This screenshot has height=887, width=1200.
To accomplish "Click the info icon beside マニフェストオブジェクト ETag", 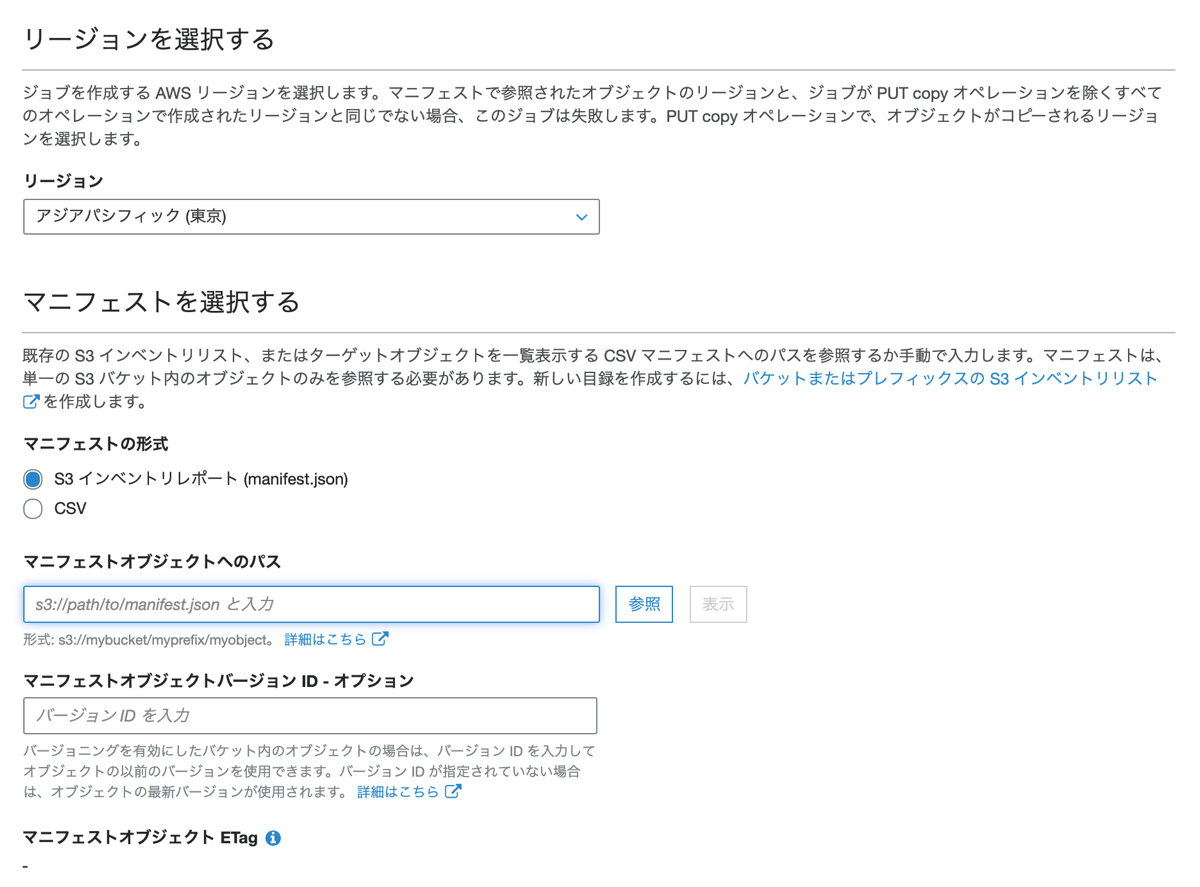I will [273, 837].
